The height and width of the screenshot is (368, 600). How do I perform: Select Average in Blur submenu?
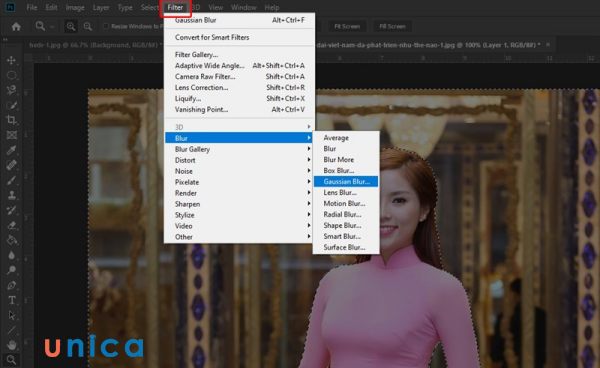click(346, 138)
